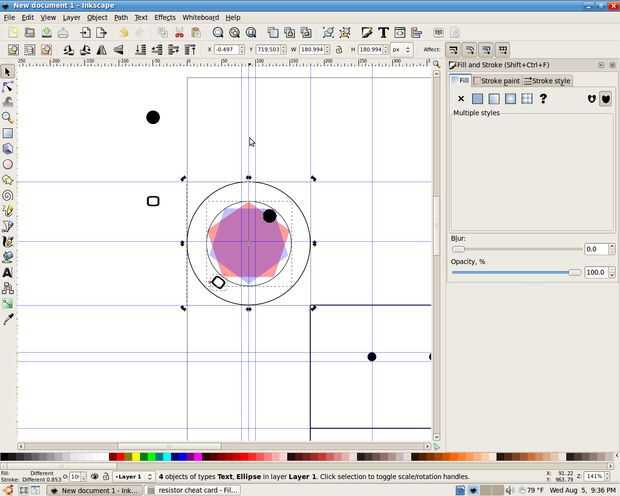The height and width of the screenshot is (496, 620).
Task: Toggle second Affect button (scale rounded corners)
Action: (x=470, y=50)
